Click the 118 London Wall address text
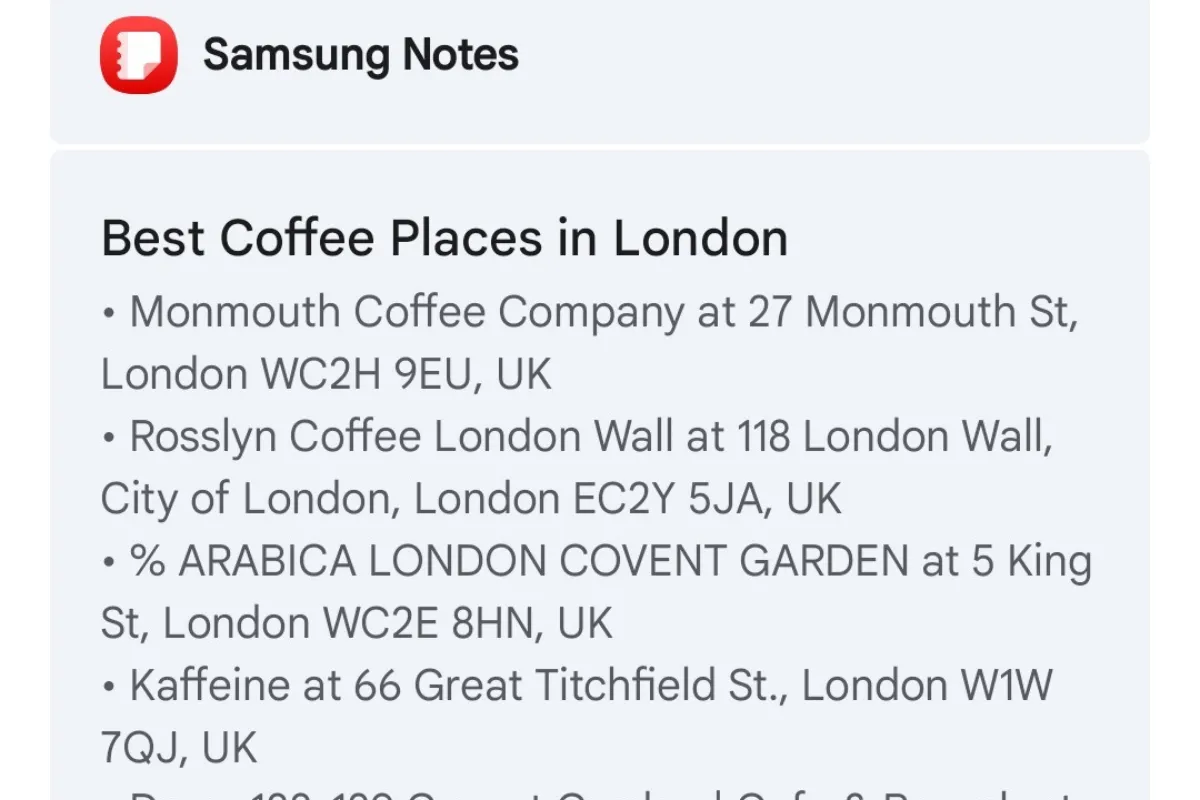1200x800 pixels. click(x=894, y=437)
